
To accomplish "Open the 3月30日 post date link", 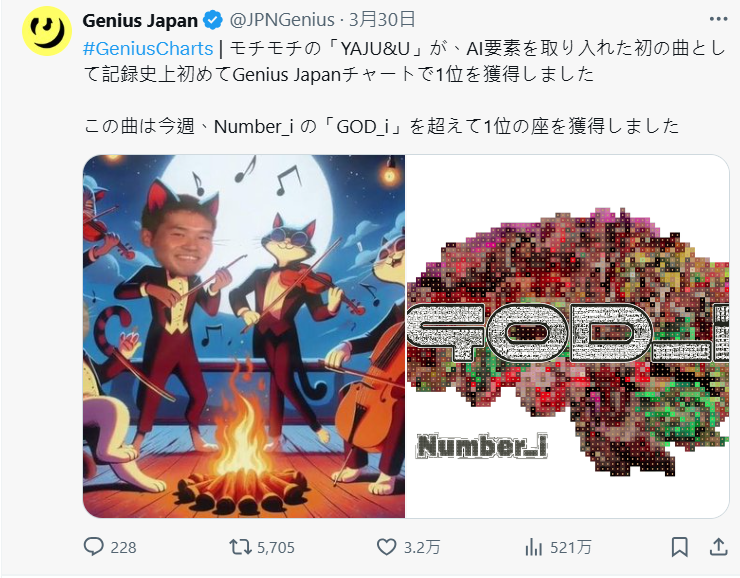I will coord(382,20).
